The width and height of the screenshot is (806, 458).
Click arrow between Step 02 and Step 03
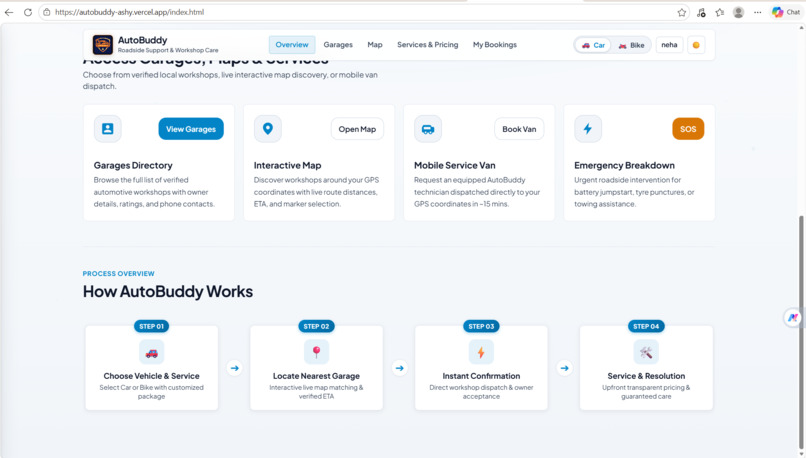point(399,368)
